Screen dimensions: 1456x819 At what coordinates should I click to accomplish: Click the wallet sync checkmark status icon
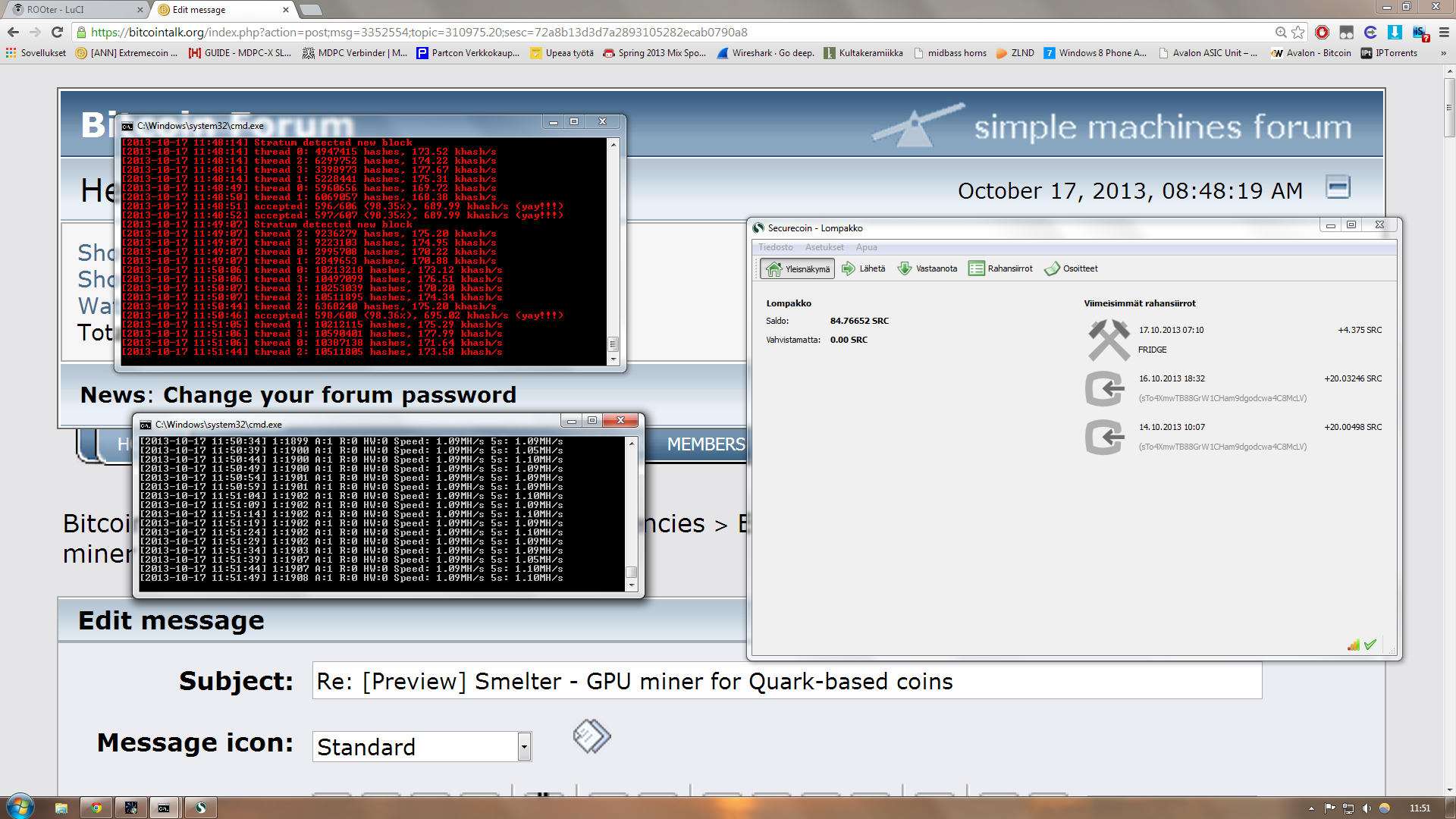pyautogui.click(x=1370, y=645)
